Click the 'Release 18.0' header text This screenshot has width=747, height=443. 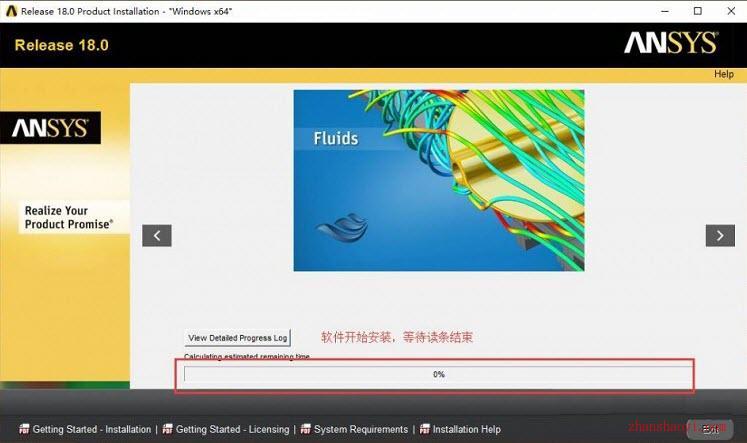tap(61, 45)
